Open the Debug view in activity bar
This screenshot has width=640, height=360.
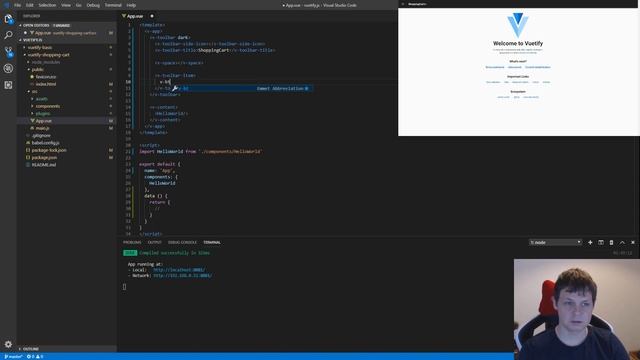(x=8, y=69)
